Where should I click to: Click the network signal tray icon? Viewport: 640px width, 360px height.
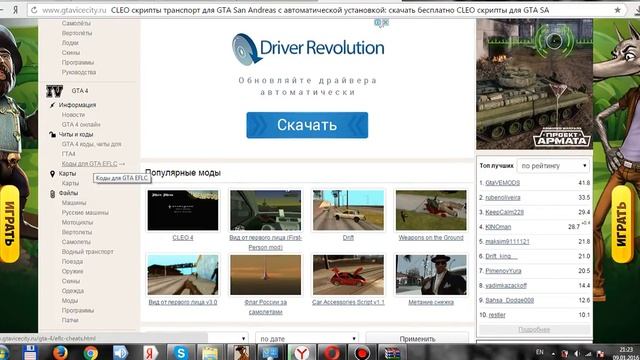[x=588, y=354]
